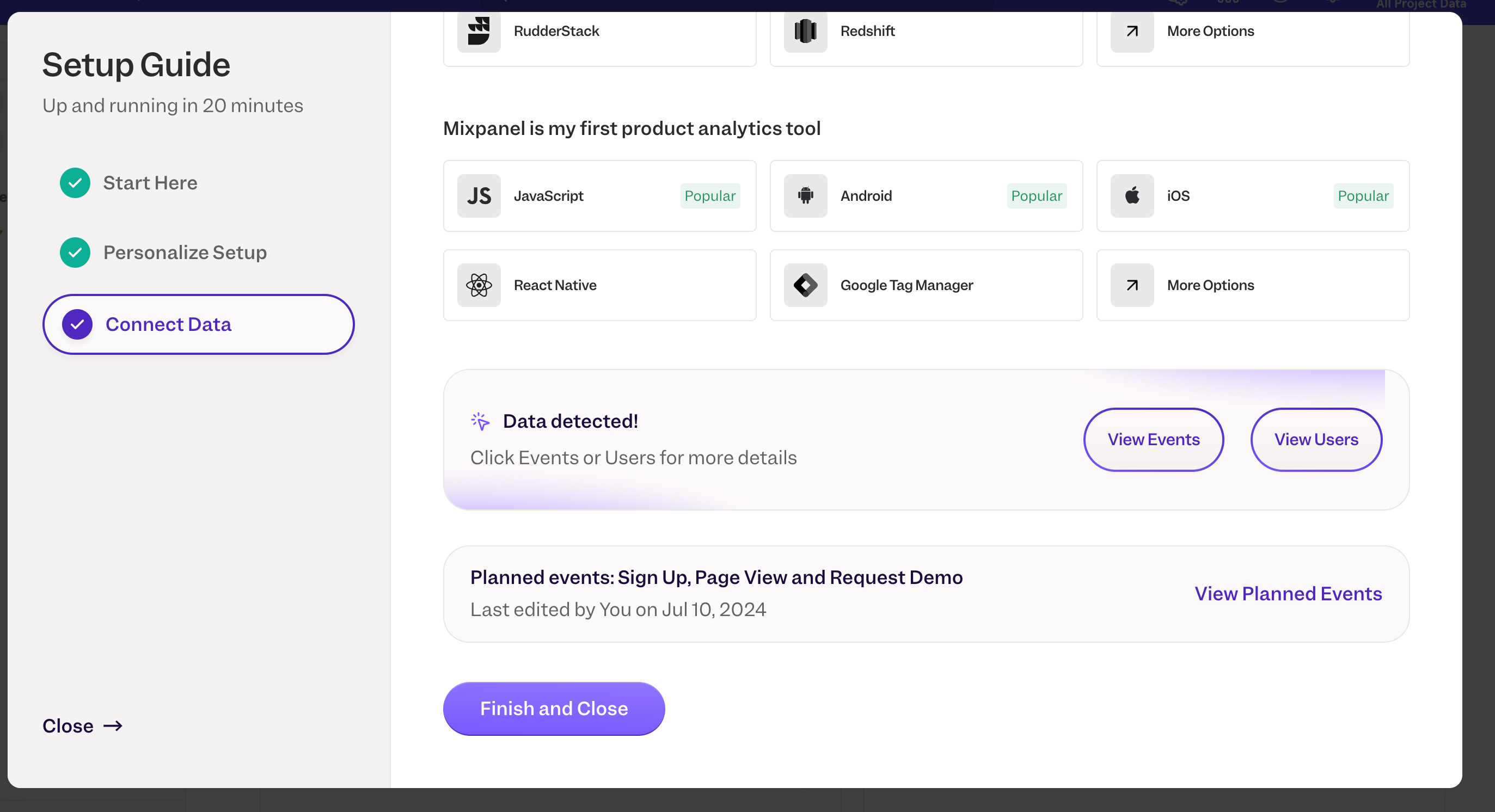Click the RudderStack logo icon
This screenshot has width=1495, height=812.
coord(479,30)
